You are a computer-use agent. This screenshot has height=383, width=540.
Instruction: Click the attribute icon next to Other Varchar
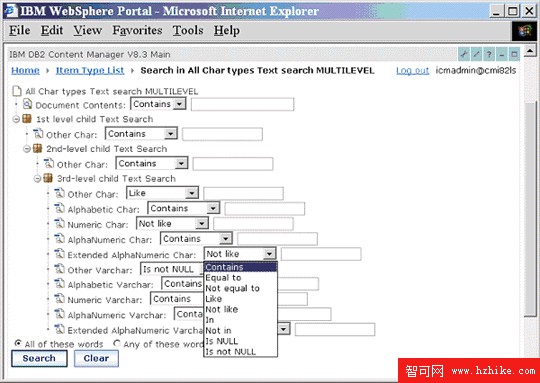click(x=59, y=269)
